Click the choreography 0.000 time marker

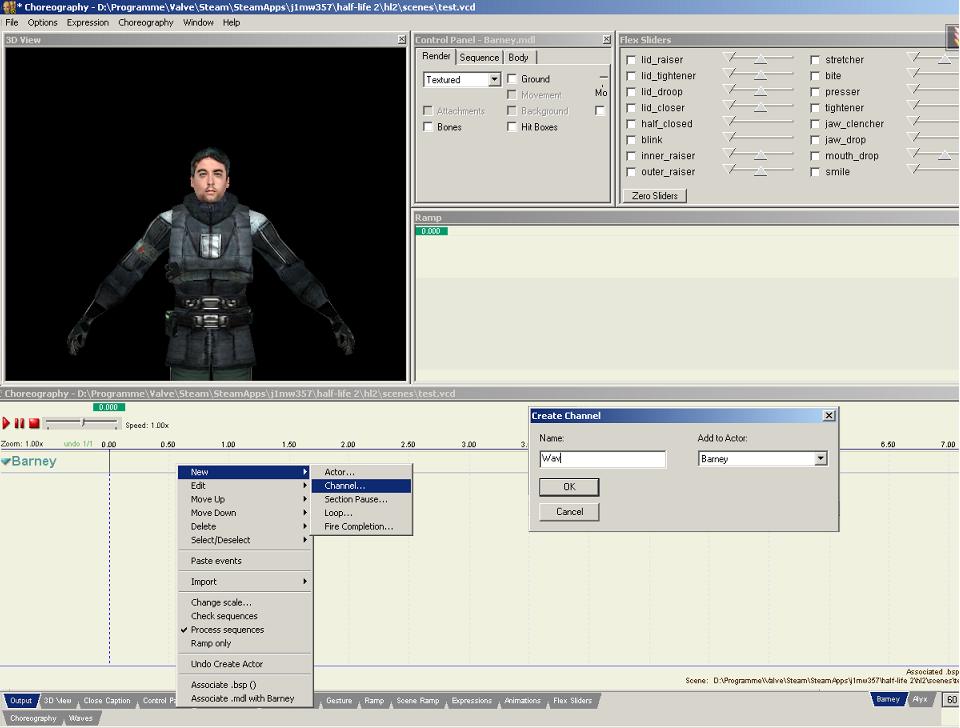point(109,407)
